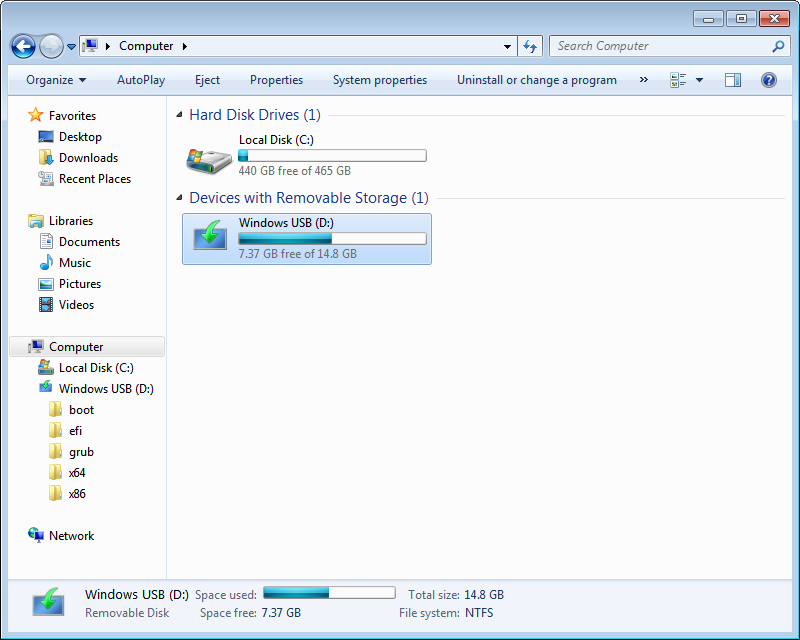
Task: Click the Hard Disk Drives (1) heading
Action: (255, 115)
